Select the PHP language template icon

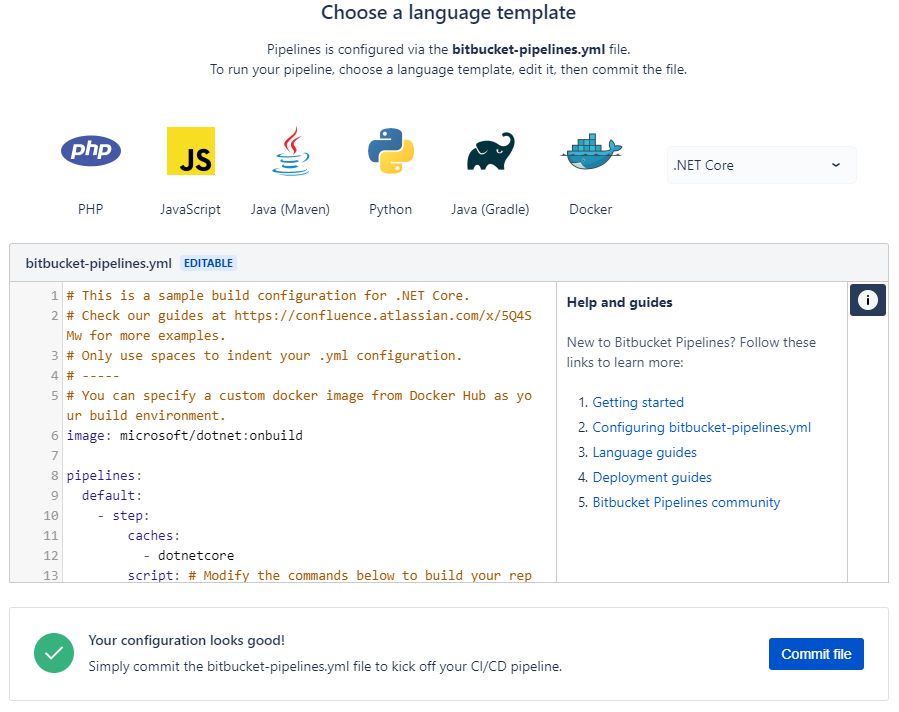click(91, 151)
